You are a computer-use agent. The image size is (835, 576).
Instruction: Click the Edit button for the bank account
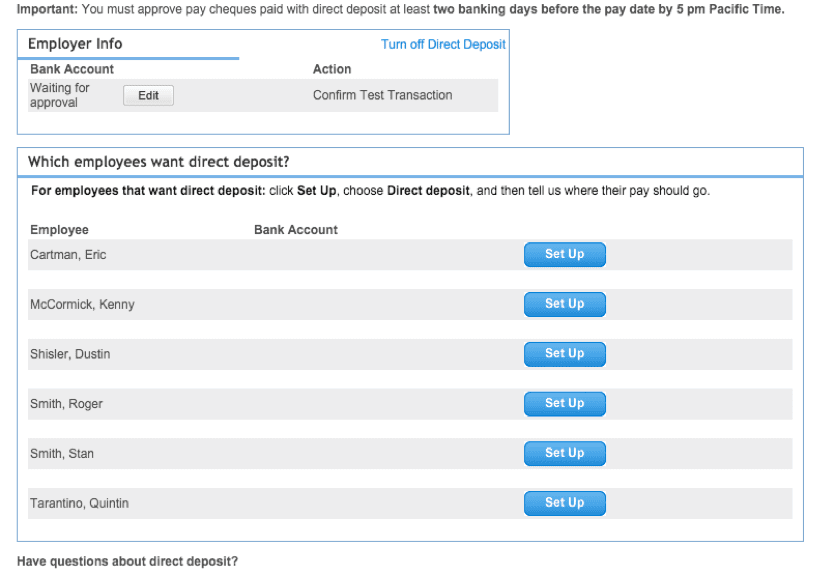(x=148, y=95)
